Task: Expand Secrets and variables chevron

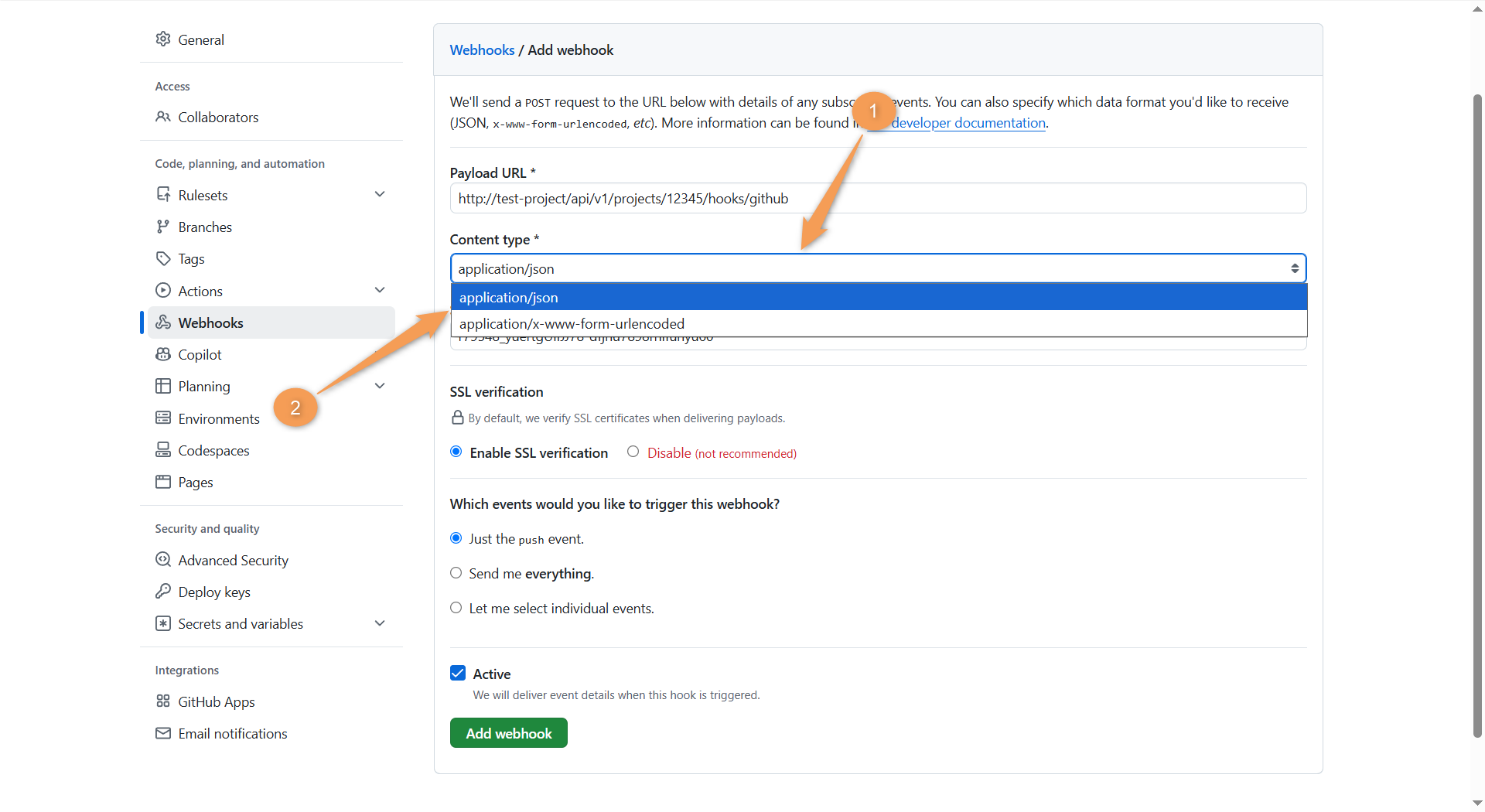Action: pyautogui.click(x=380, y=623)
